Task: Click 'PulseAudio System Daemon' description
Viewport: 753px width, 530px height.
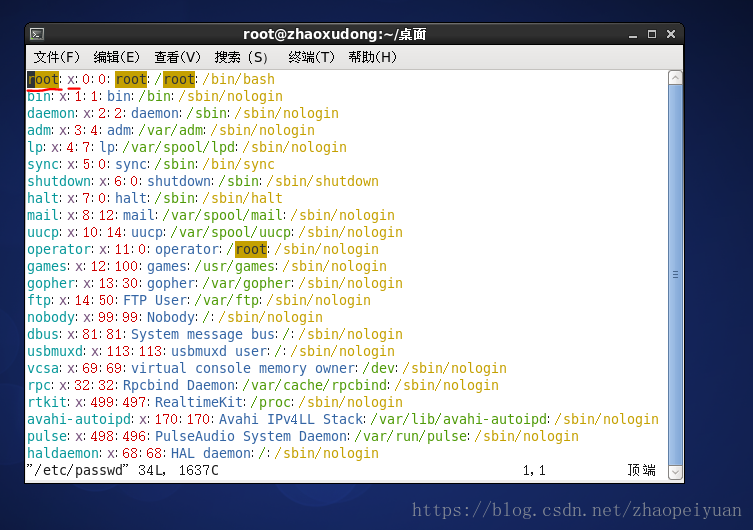Action: pos(251,436)
